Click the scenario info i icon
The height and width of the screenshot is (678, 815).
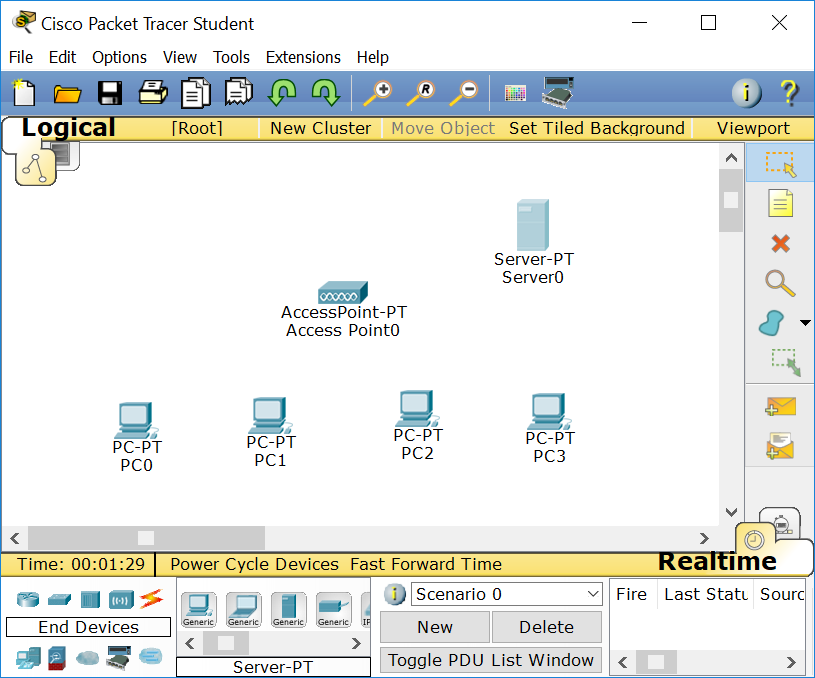395,594
